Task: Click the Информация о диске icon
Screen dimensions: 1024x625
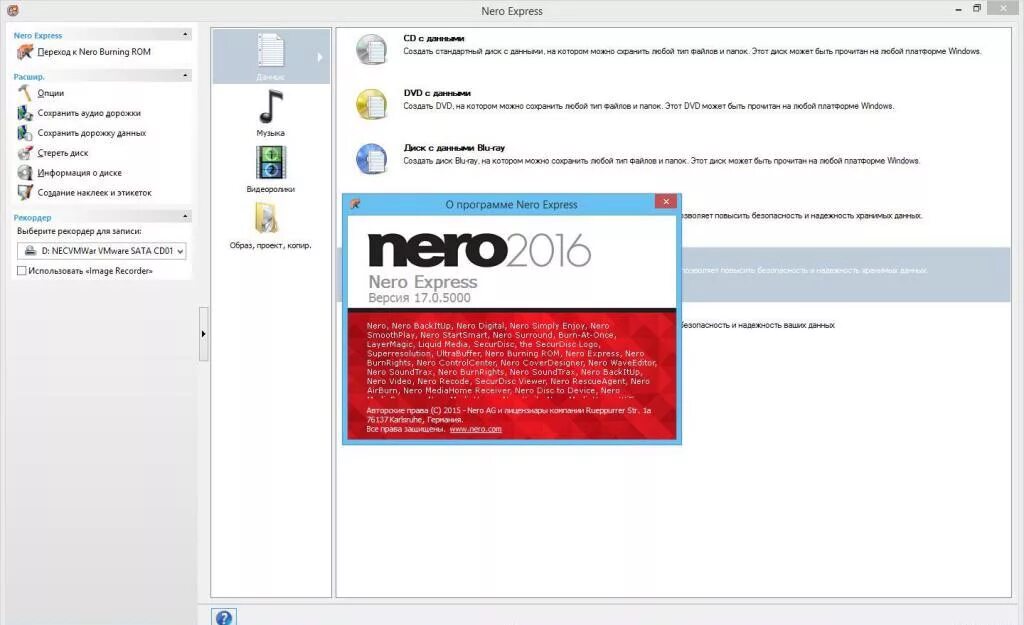Action: (x=25, y=172)
